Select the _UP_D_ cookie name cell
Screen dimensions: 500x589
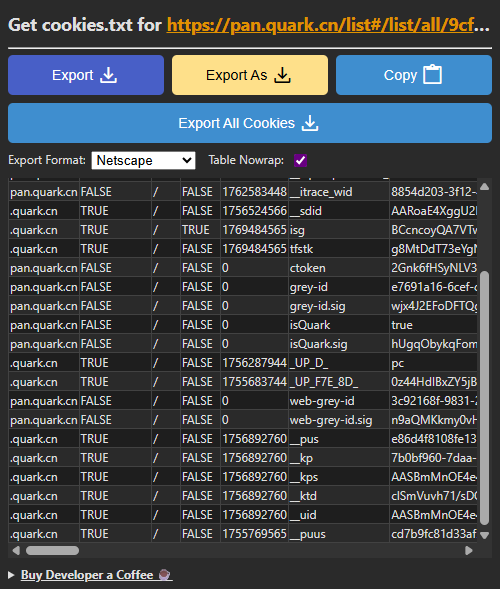(339, 363)
